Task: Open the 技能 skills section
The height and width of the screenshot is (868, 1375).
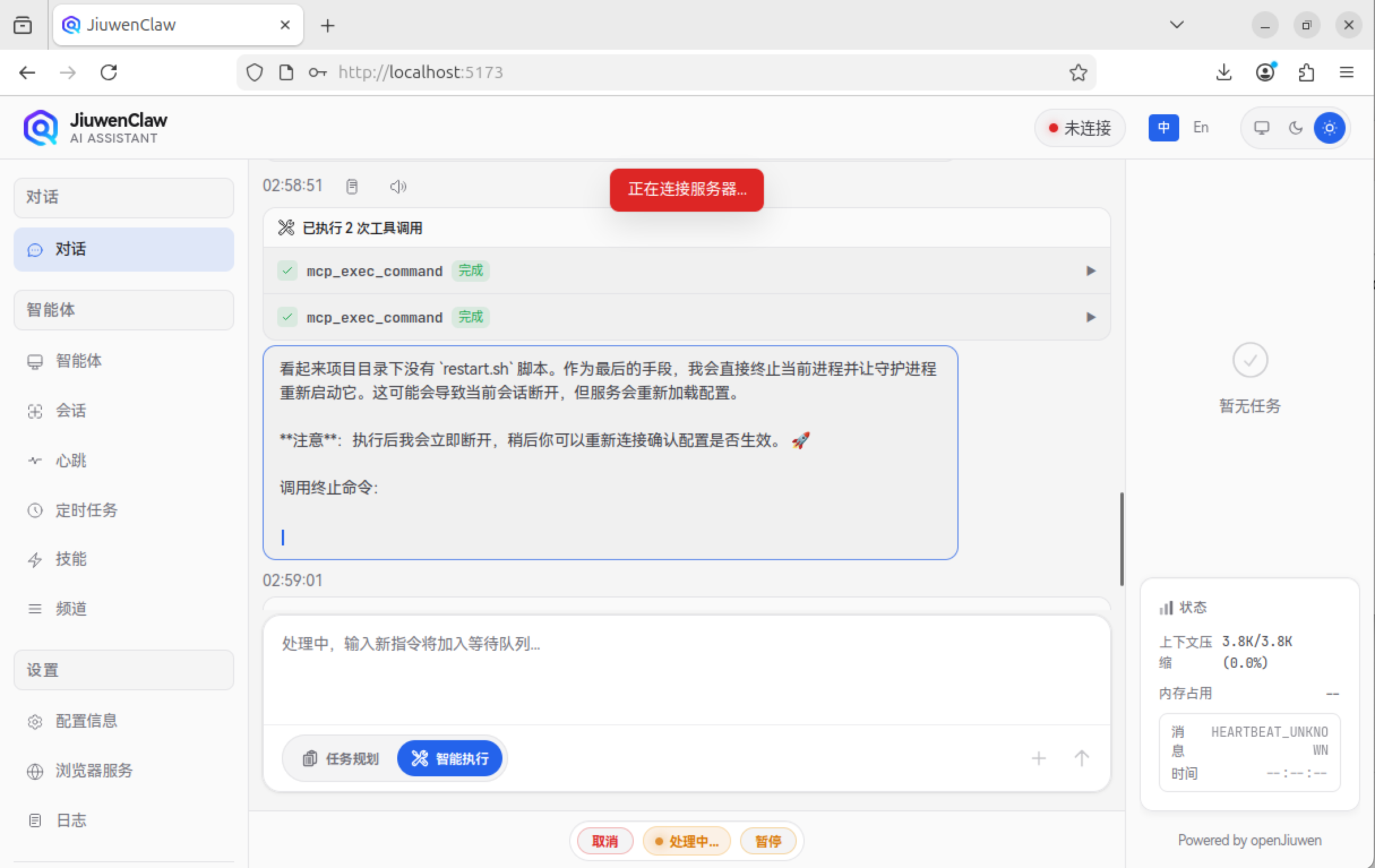Action: tap(71, 560)
